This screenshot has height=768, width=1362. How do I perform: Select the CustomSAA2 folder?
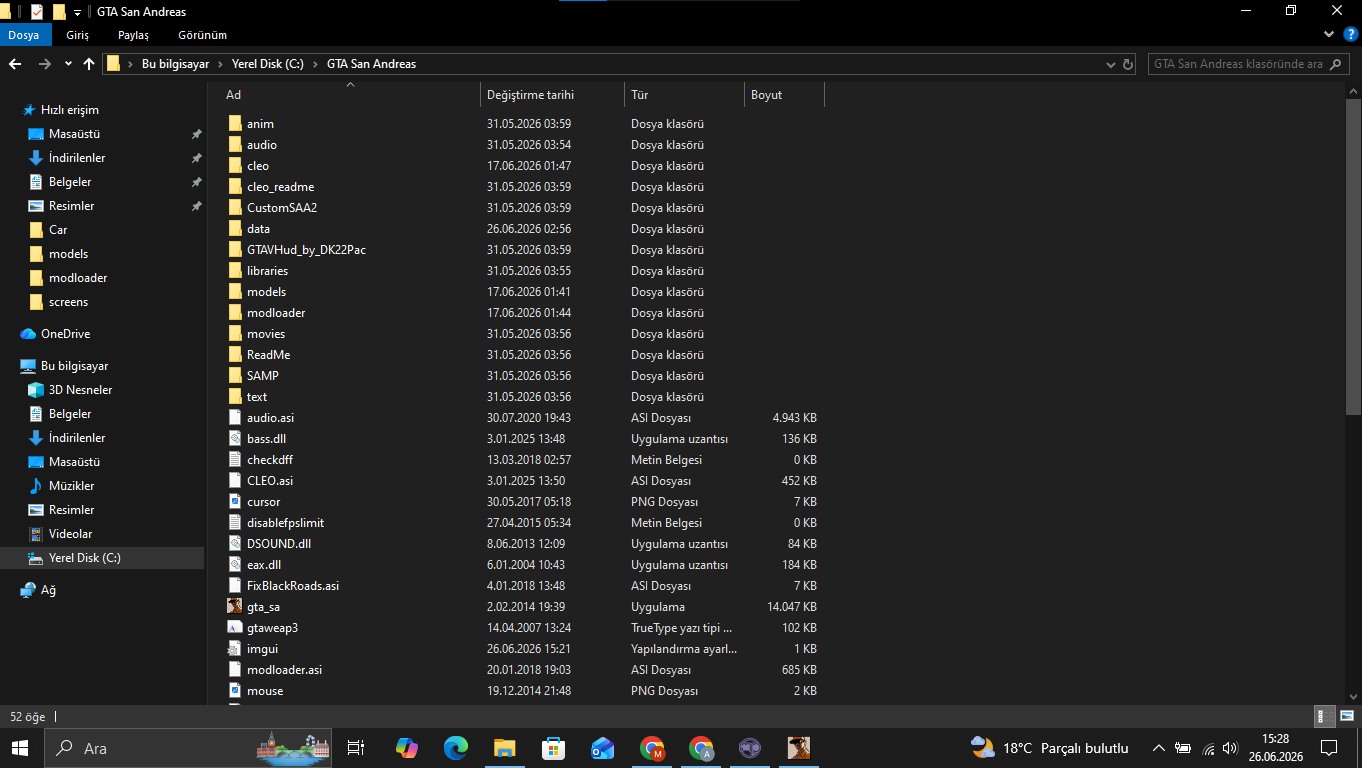(281, 208)
